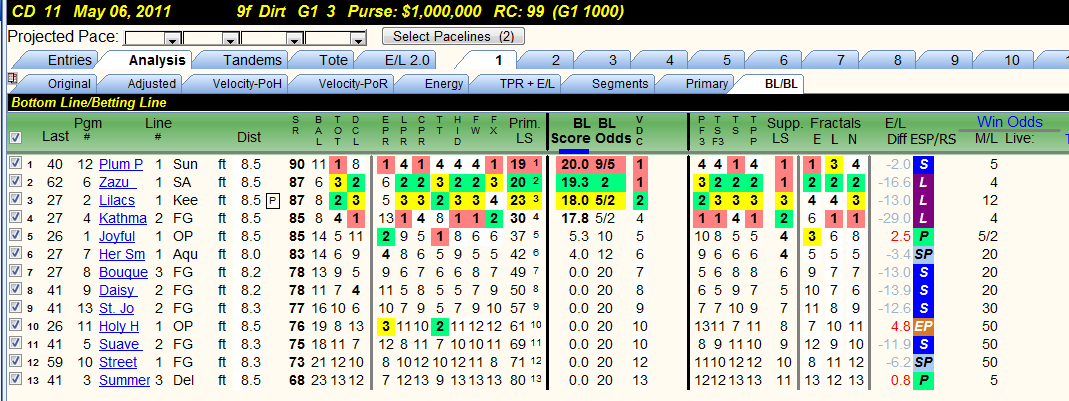Uncheck the Zazu row checkbox
The image size is (1069, 401).
(x=16, y=182)
